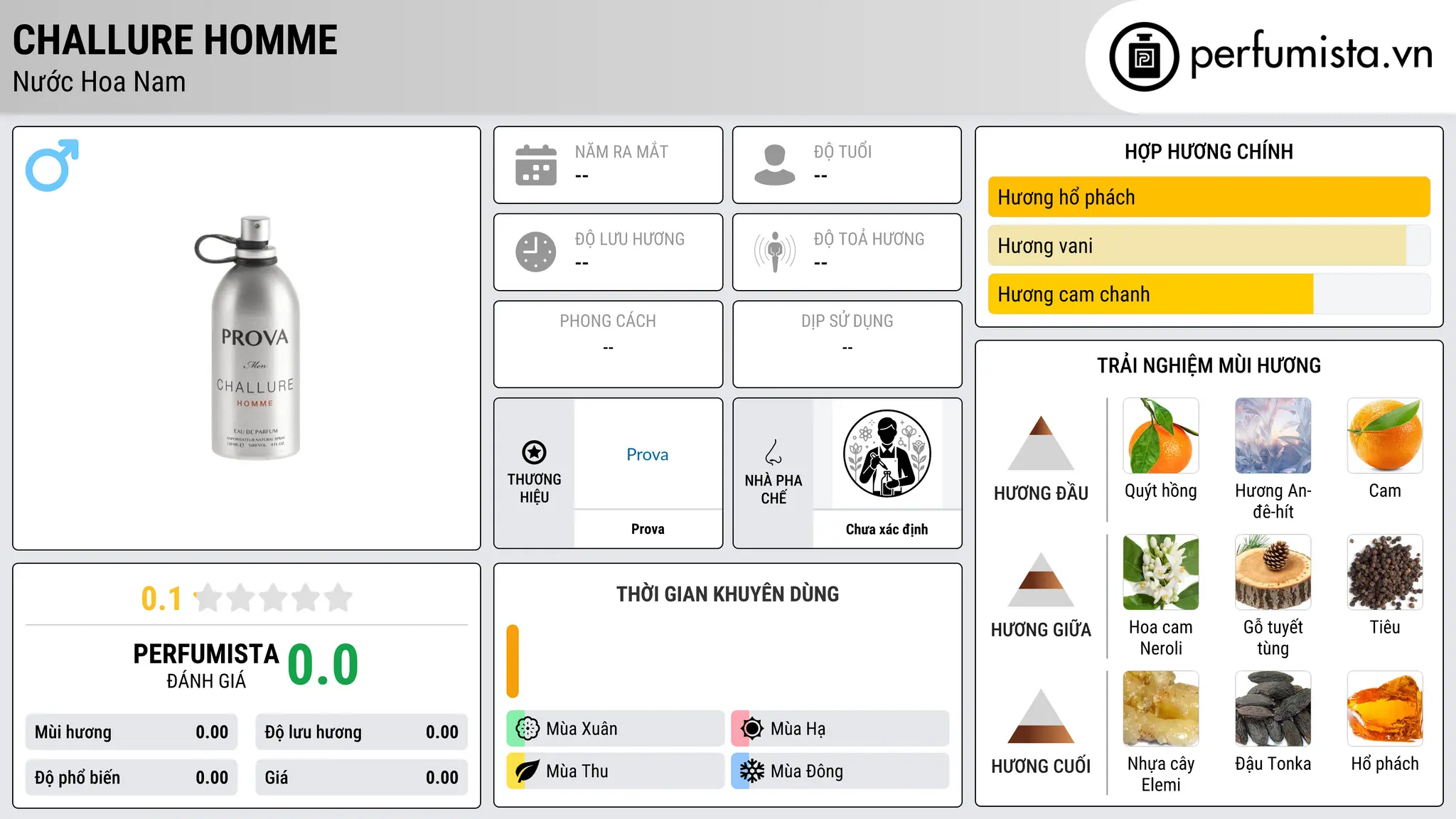Image resolution: width=1456 pixels, height=819 pixels.
Task: Click the Mùa Xuân flower icon
Action: pos(527,729)
